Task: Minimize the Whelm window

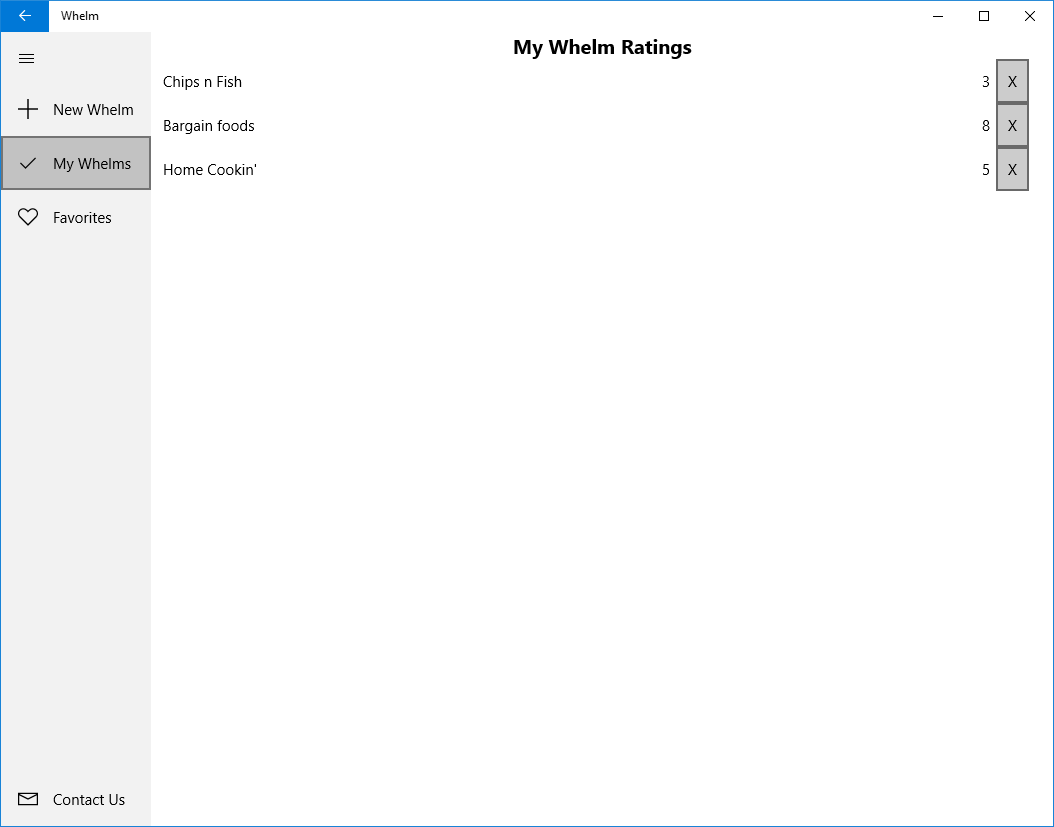Action: tap(938, 16)
